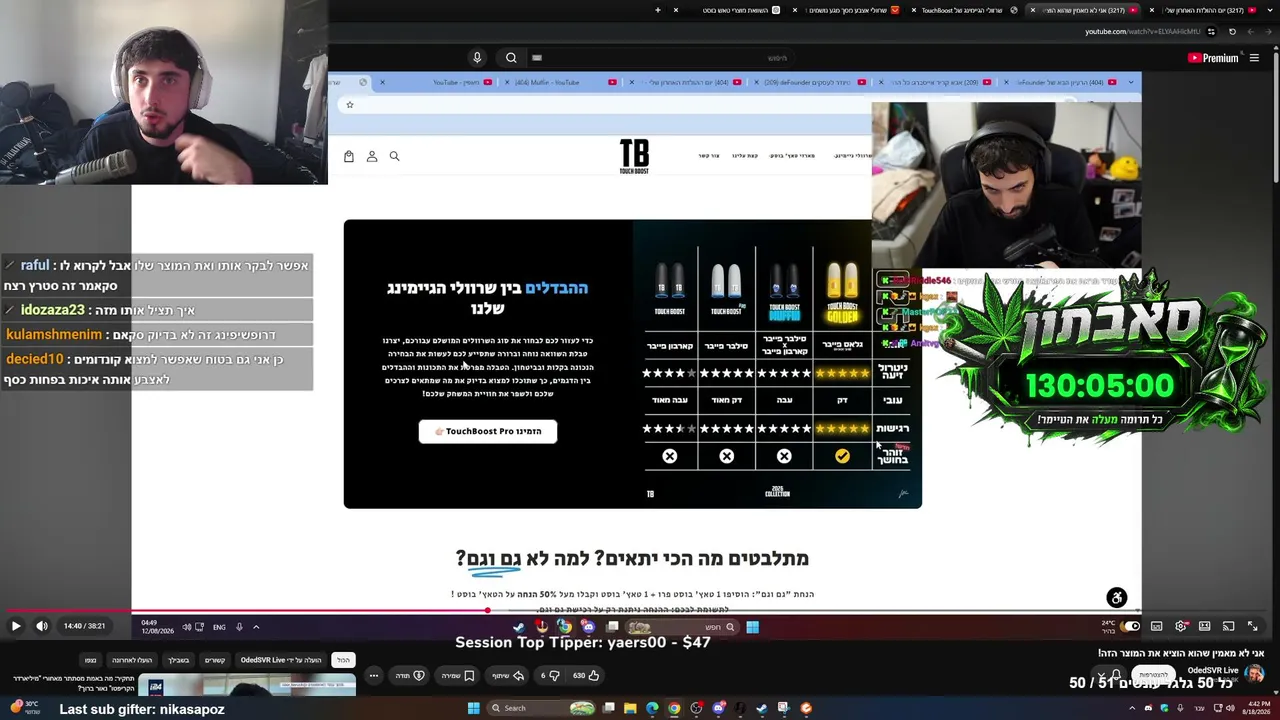The width and height of the screenshot is (1280, 720).
Task: Open a new browser tab with the plus
Action: (x=657, y=10)
